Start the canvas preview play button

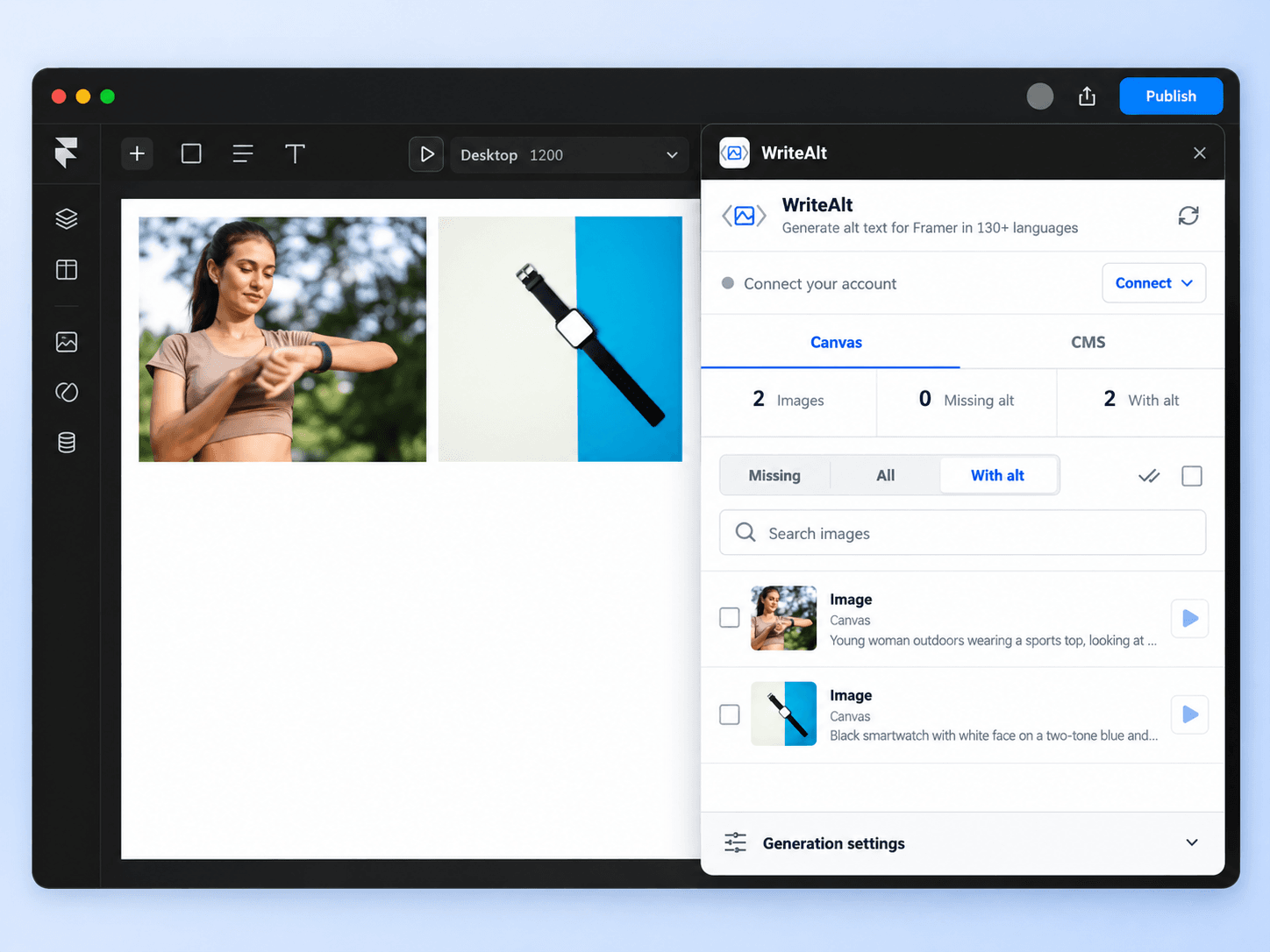(x=426, y=154)
